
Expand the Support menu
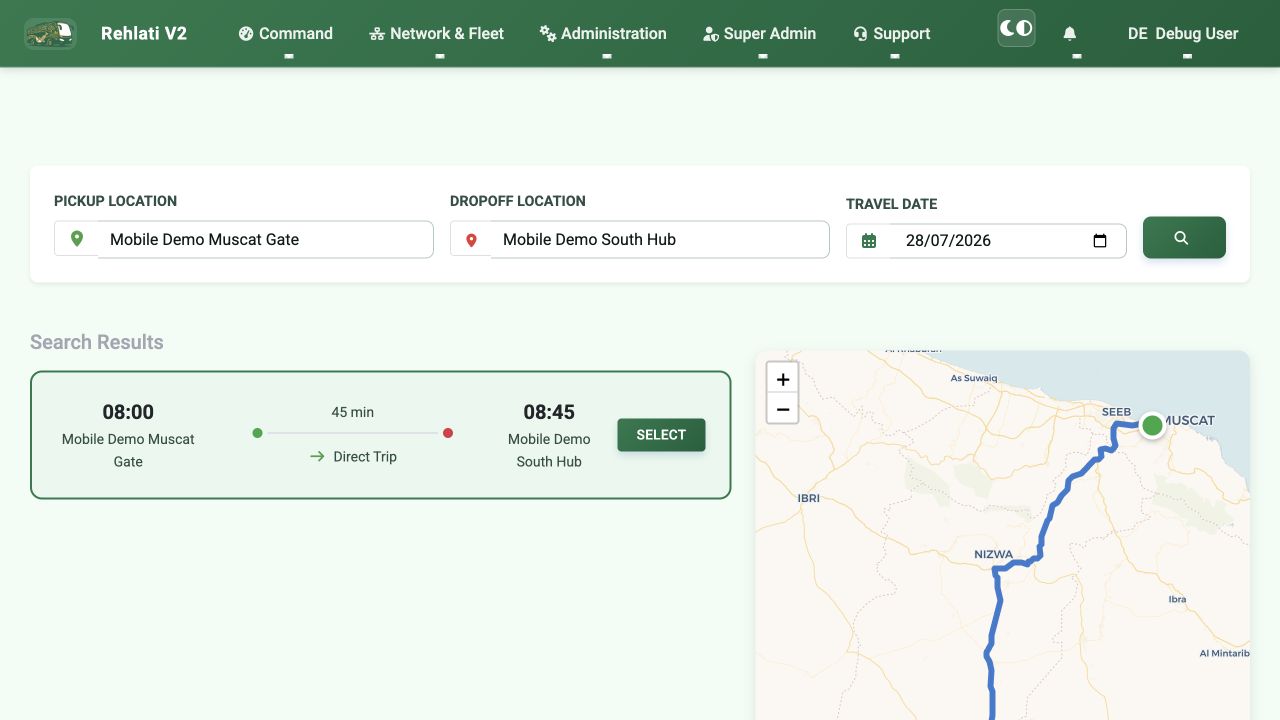click(892, 33)
